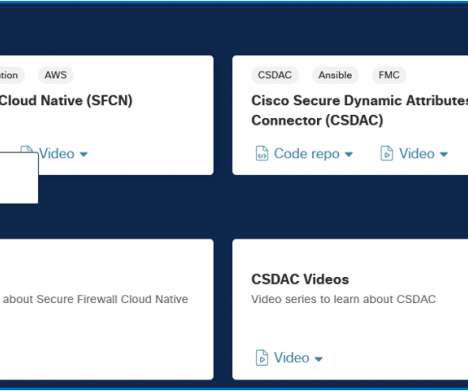Expand the Code repo dropdown arrow
The width and height of the screenshot is (468, 391).
(349, 154)
